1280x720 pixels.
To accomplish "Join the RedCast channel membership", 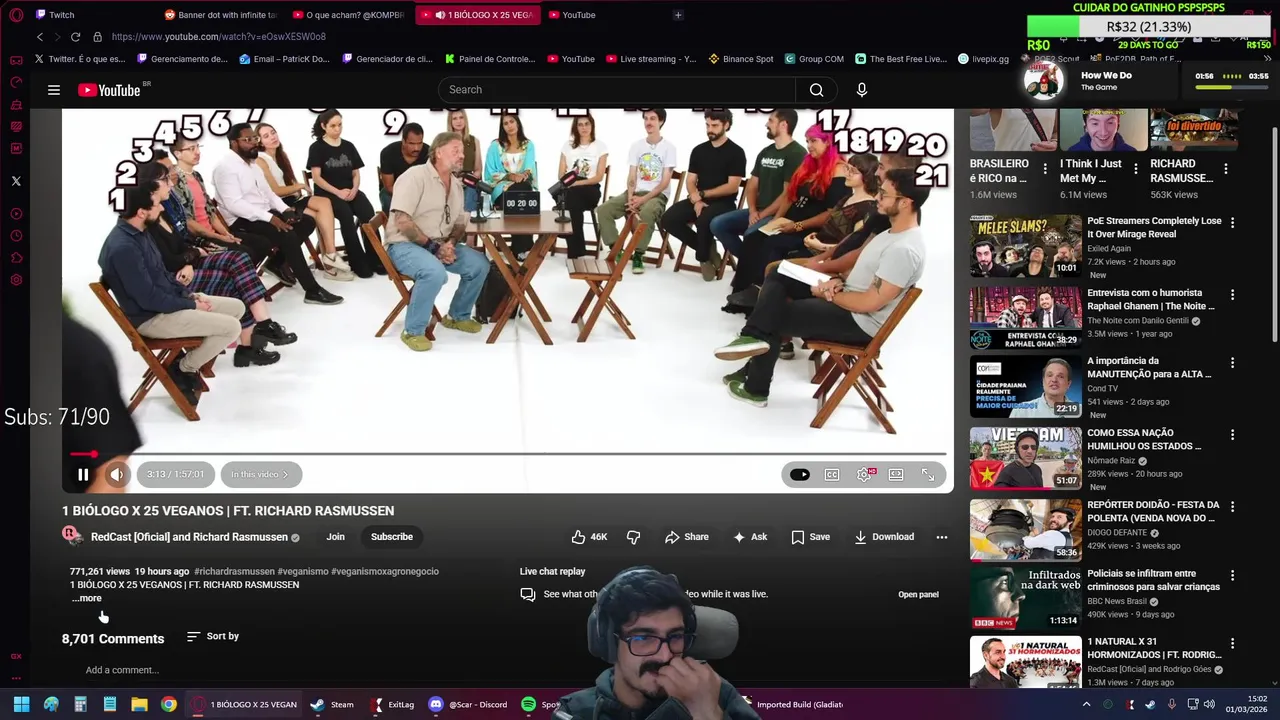I will coord(335,537).
